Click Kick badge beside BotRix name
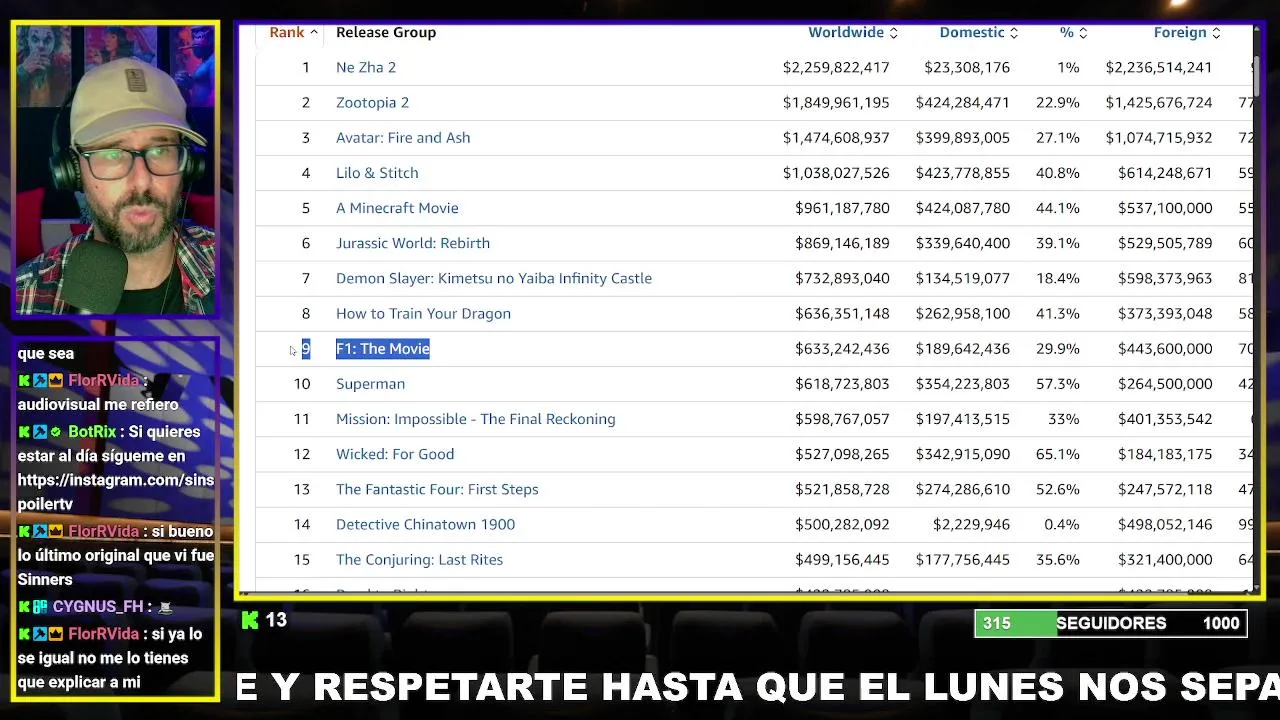Image resolution: width=1280 pixels, height=720 pixels. tap(24, 432)
